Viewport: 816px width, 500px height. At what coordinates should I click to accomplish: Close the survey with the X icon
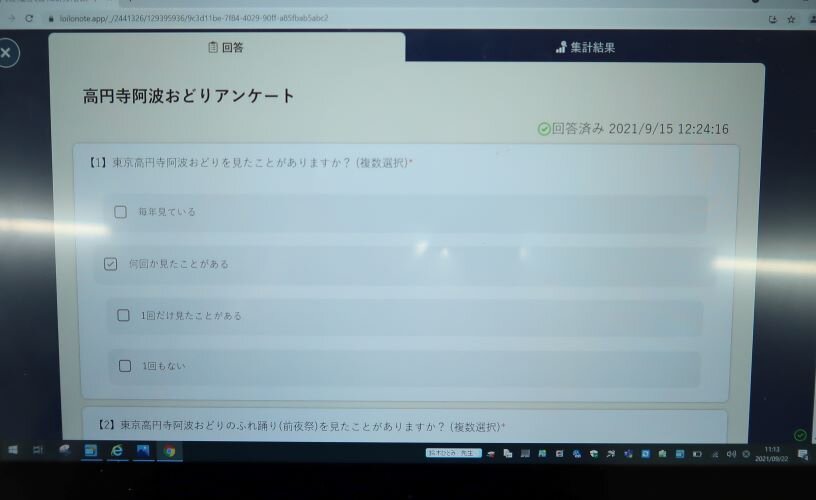tap(7, 53)
